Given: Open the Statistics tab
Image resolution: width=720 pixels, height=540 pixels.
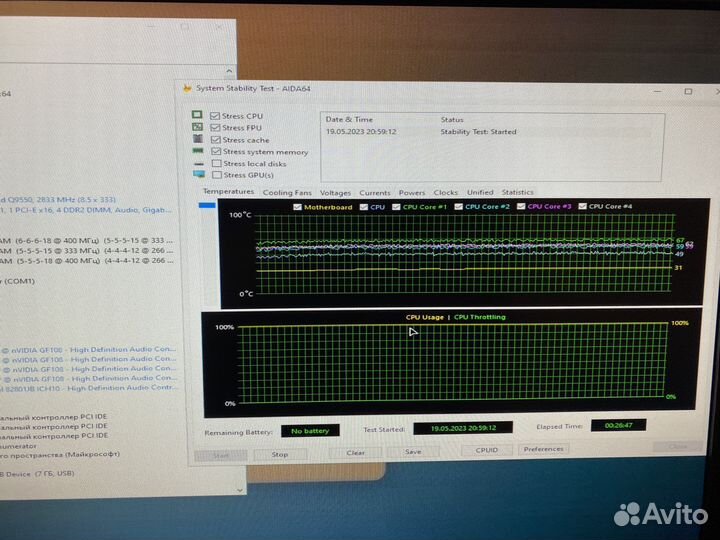Looking at the screenshot, I should [x=518, y=192].
